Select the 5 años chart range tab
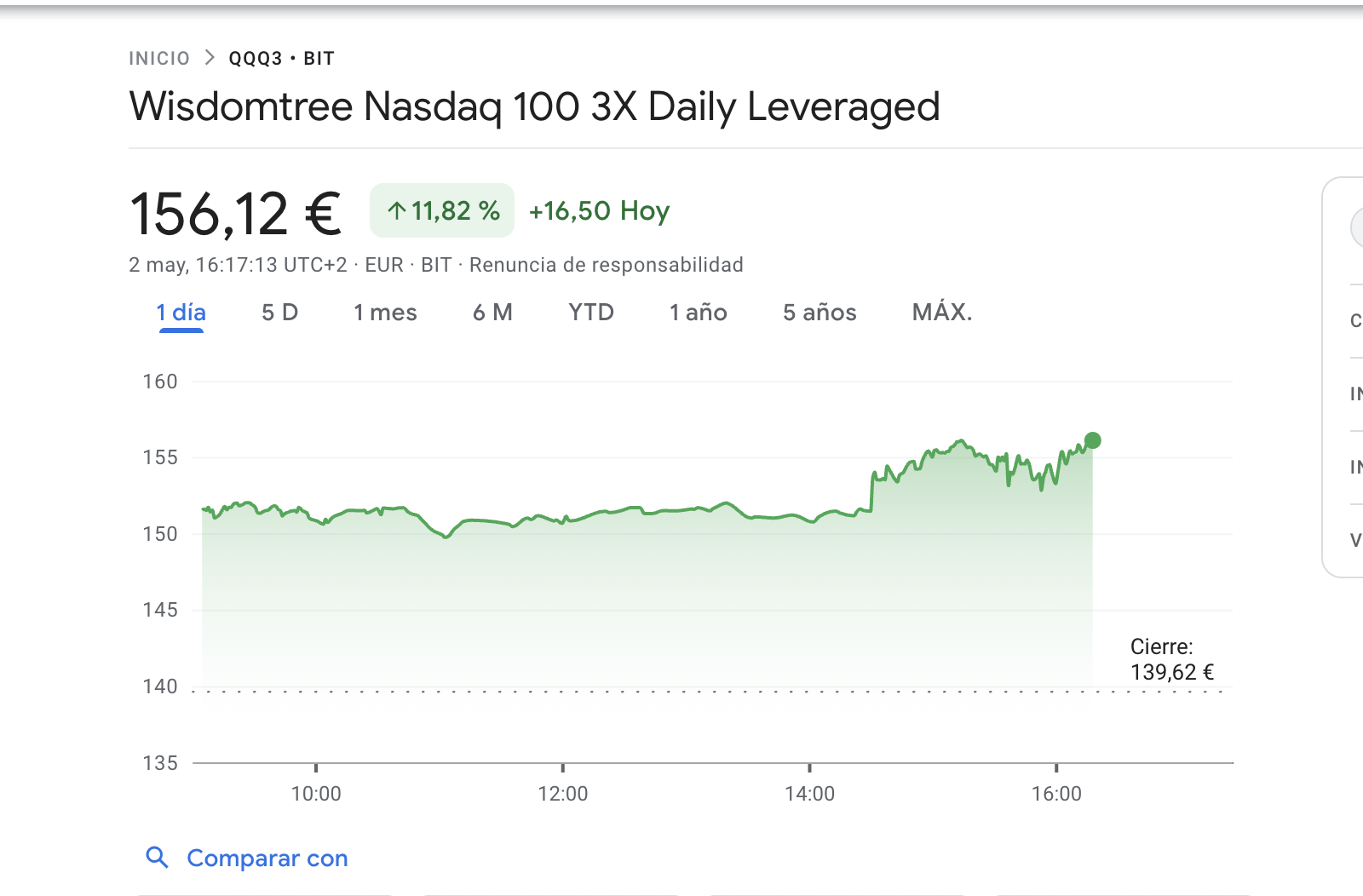Screen dimensions: 1363x896 click(820, 313)
